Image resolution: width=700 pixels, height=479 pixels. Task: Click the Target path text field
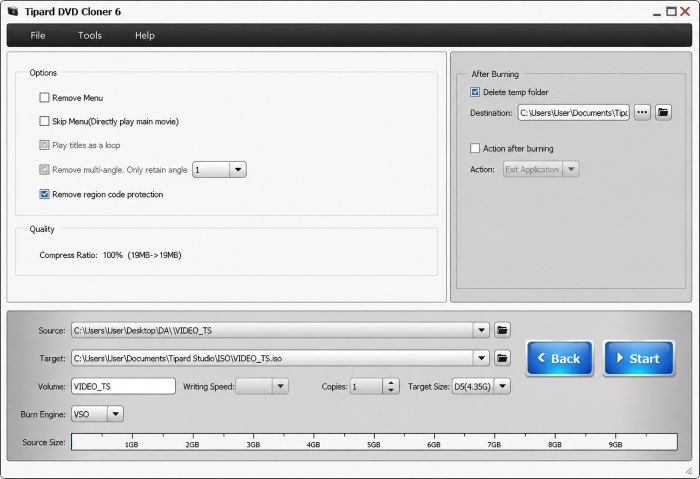[x=272, y=358]
